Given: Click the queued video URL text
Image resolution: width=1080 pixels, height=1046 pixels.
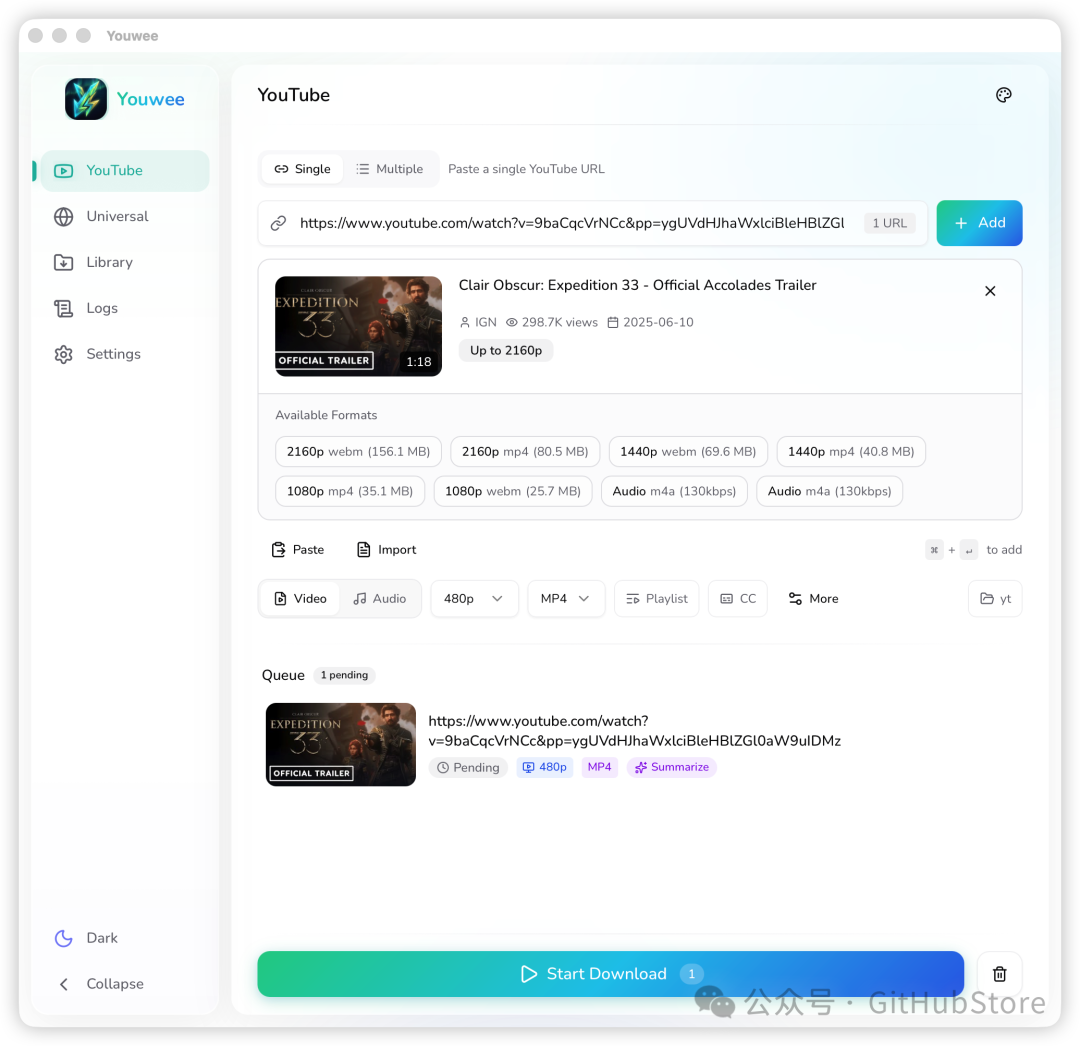Looking at the screenshot, I should coord(634,731).
